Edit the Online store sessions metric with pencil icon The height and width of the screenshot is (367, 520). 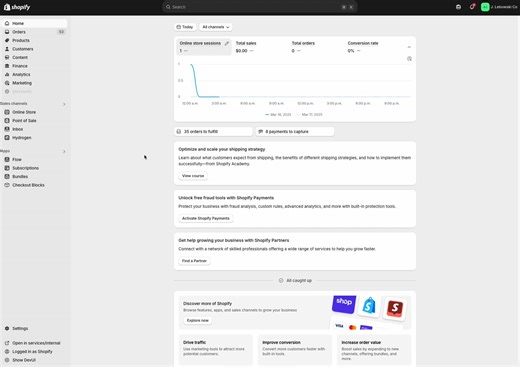tap(227, 43)
